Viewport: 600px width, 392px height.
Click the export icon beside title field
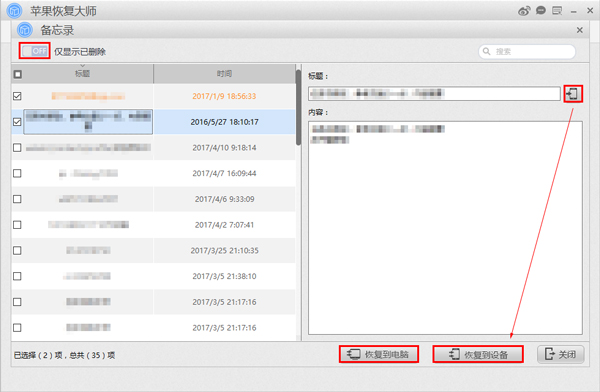click(x=573, y=94)
